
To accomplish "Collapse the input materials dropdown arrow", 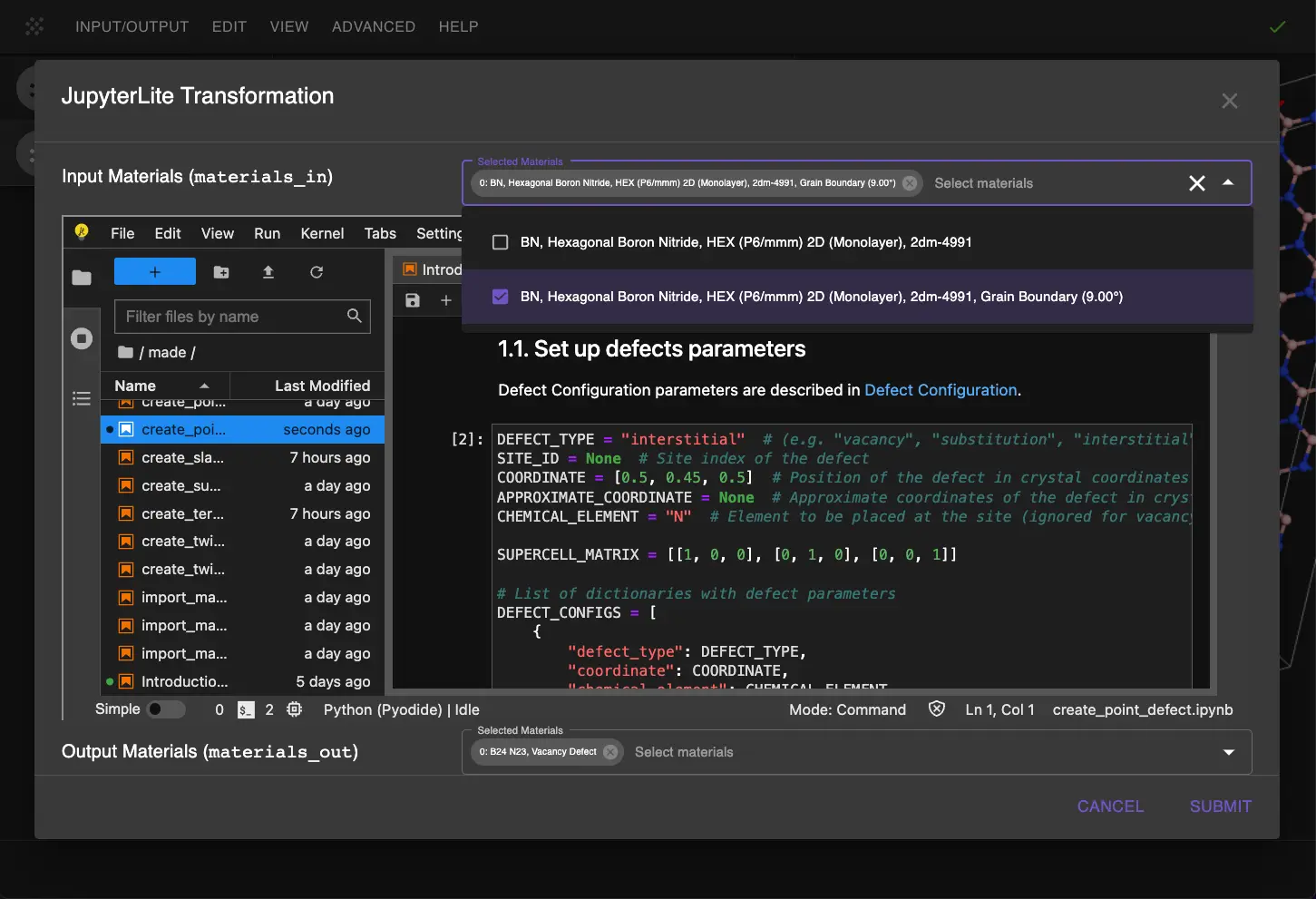I will 1228,183.
